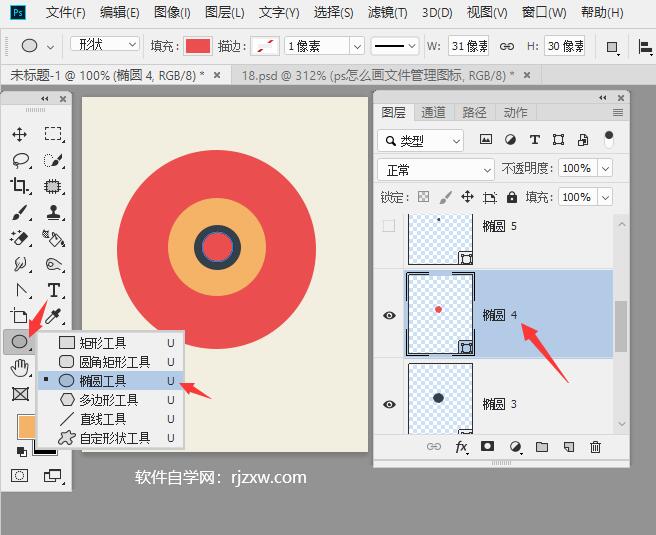
Task: Add layer mask from Layers panel bottom
Action: [487, 446]
